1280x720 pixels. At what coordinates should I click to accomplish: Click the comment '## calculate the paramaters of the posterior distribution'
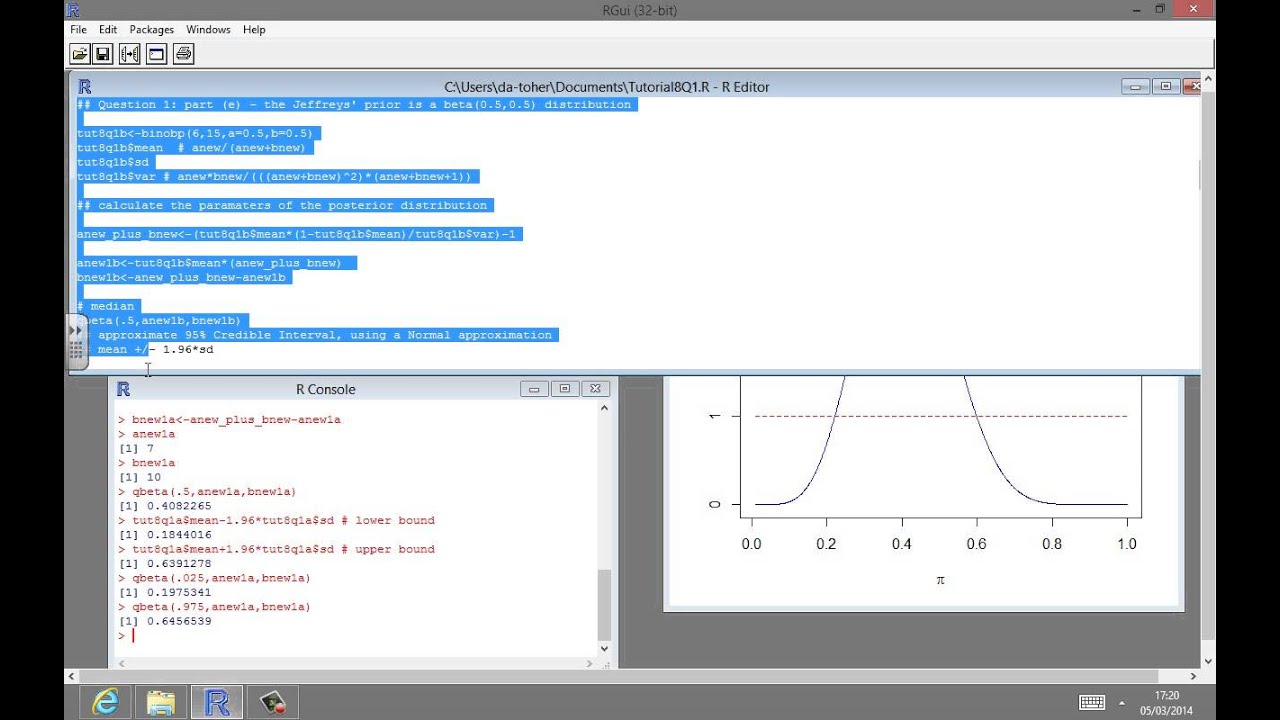click(282, 205)
